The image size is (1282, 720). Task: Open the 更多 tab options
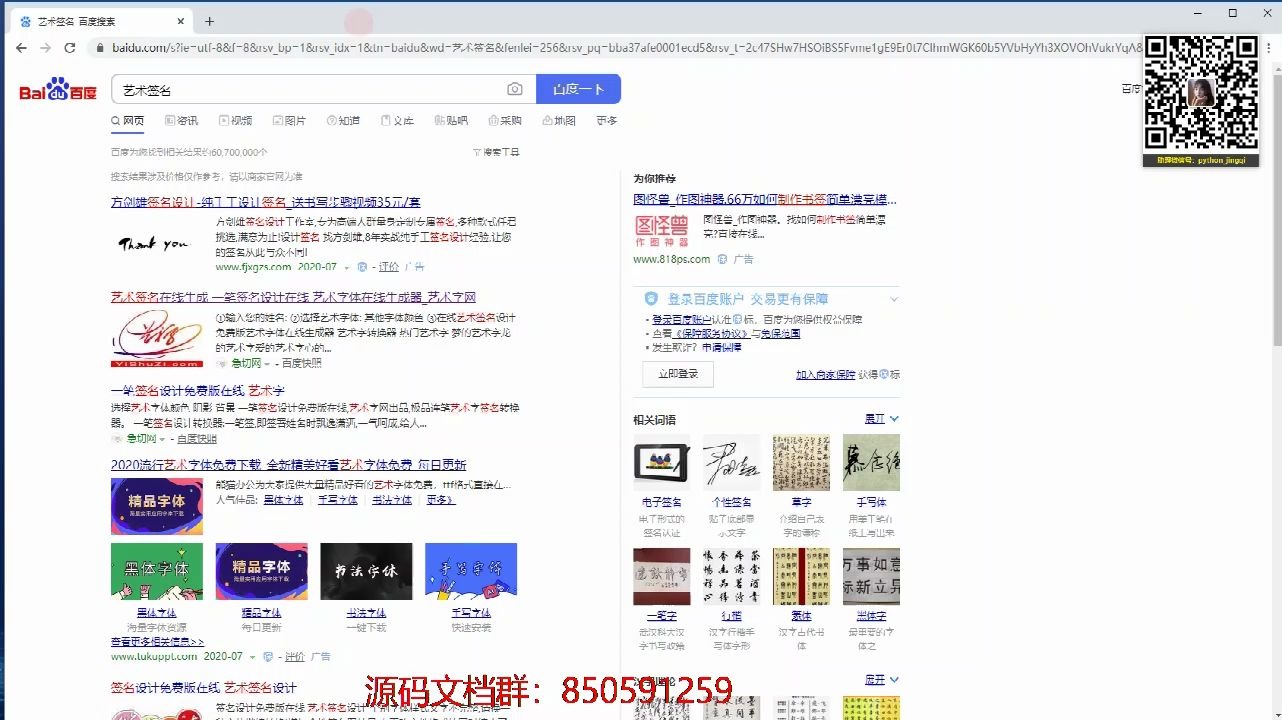tap(607, 121)
